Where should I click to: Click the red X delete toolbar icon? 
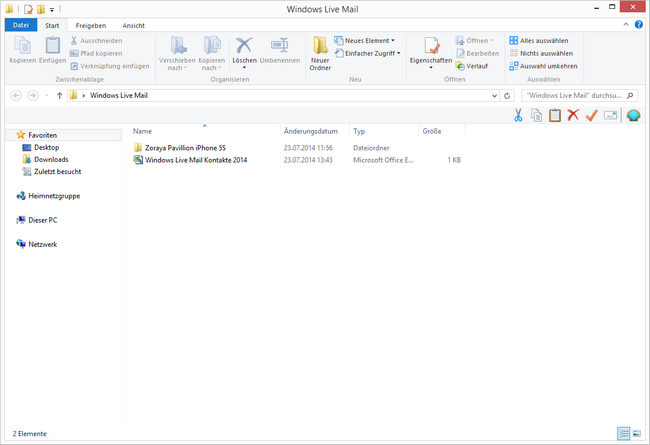573,115
